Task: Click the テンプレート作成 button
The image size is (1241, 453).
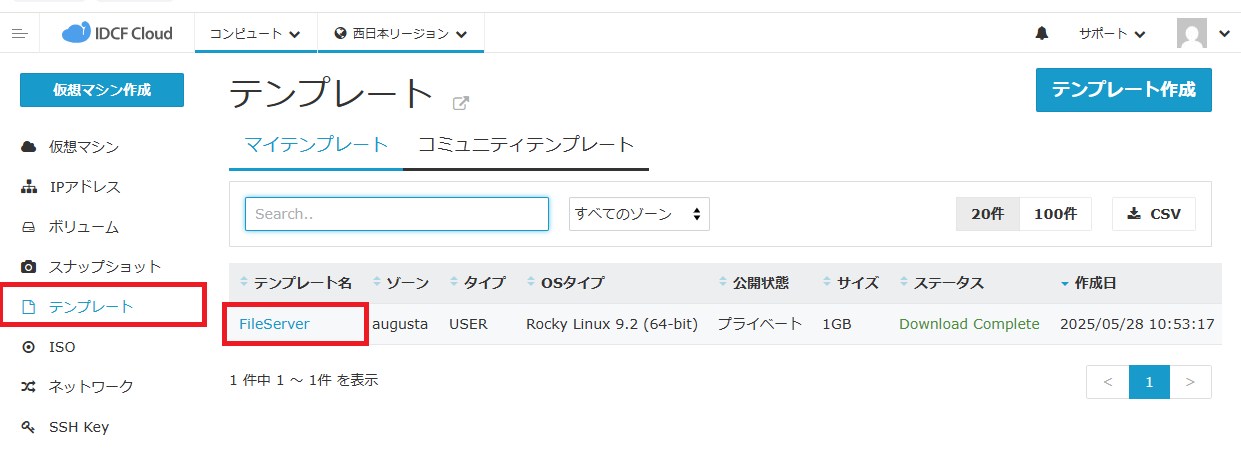Action: [x=1123, y=90]
